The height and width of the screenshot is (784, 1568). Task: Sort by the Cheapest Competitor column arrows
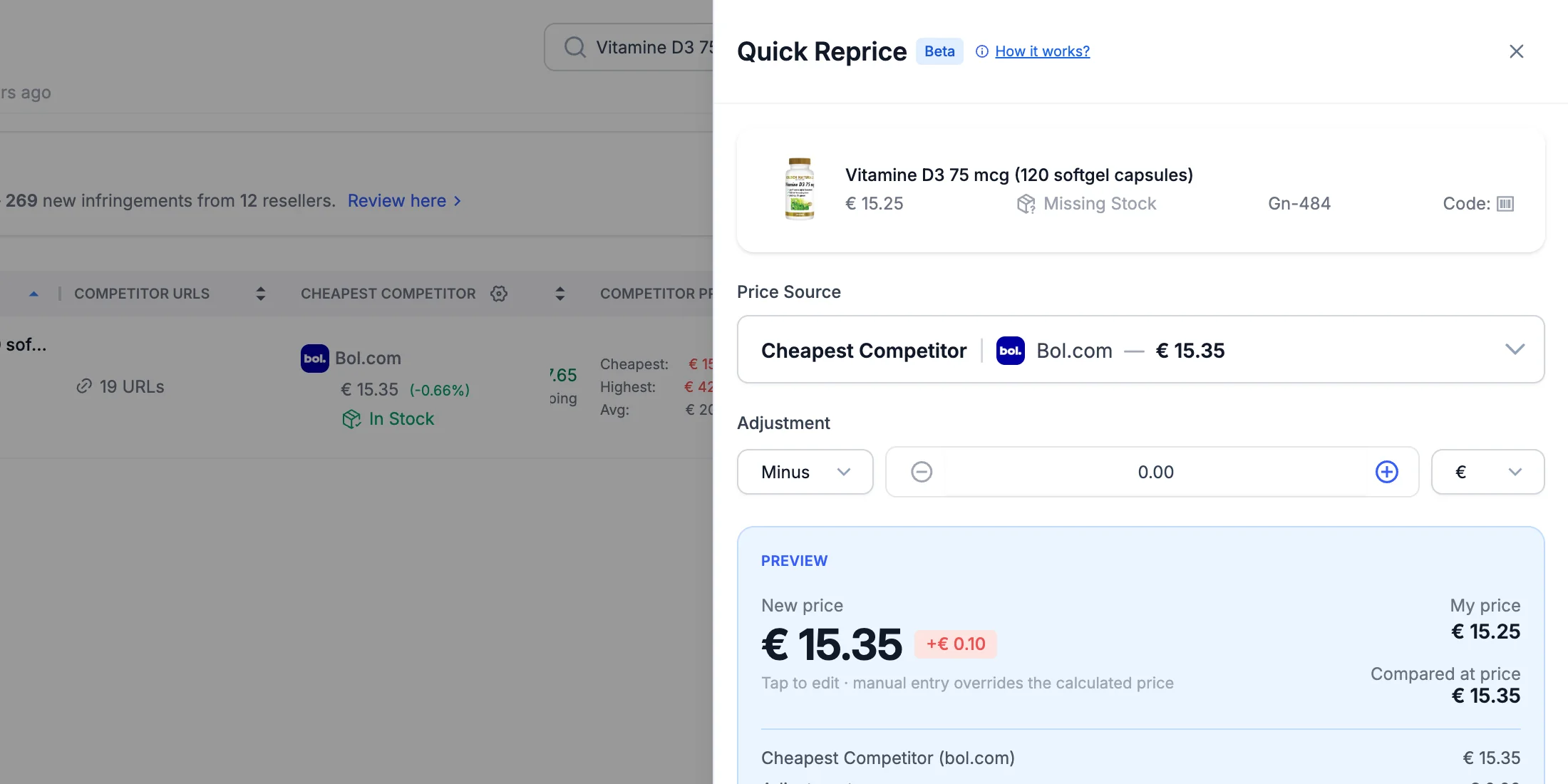pyautogui.click(x=559, y=294)
